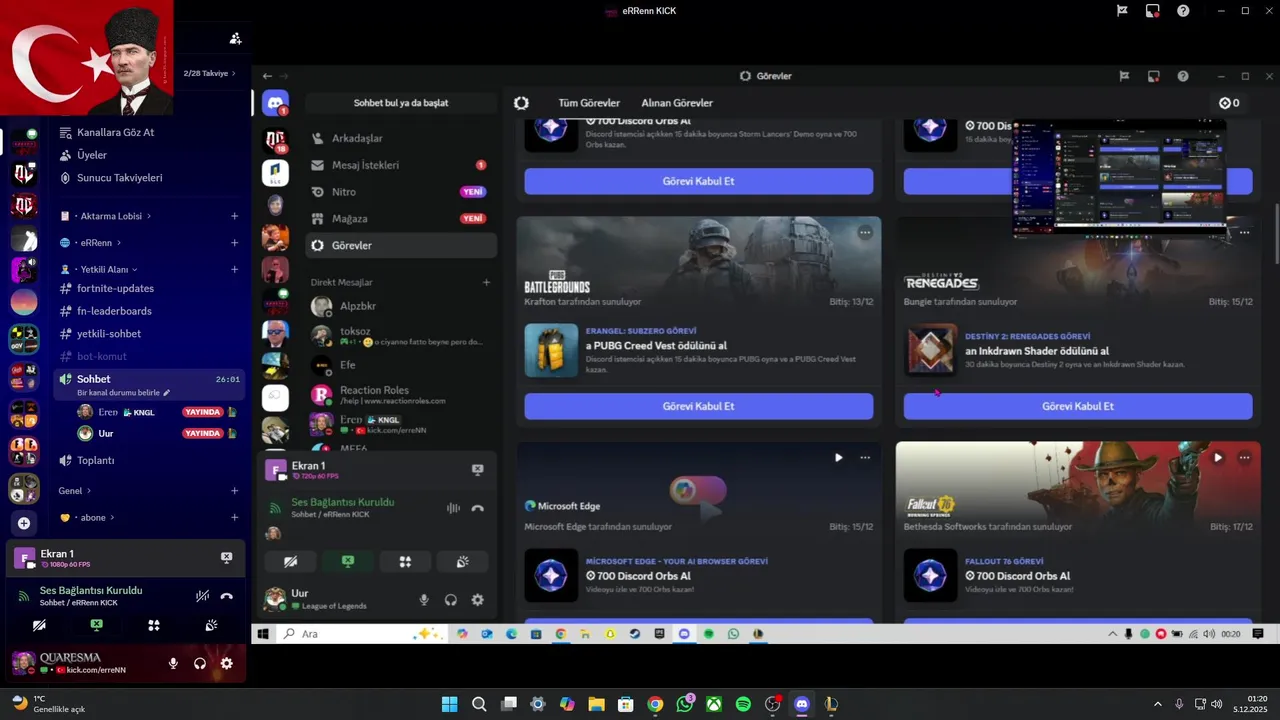Image resolution: width=1280 pixels, height=720 pixels.
Task: Open help icon in streamed Görevler title bar
Action: point(1183,76)
